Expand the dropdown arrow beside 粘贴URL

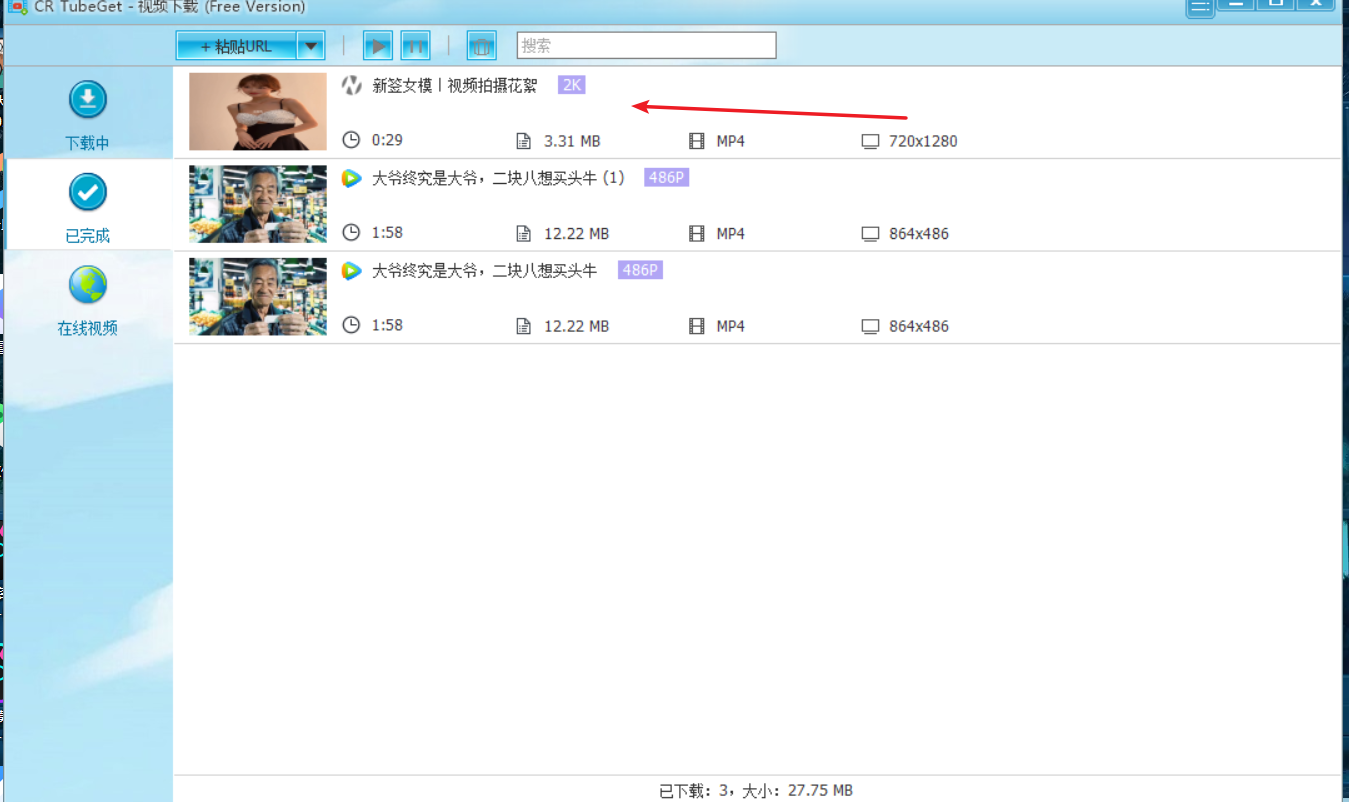click(312, 46)
